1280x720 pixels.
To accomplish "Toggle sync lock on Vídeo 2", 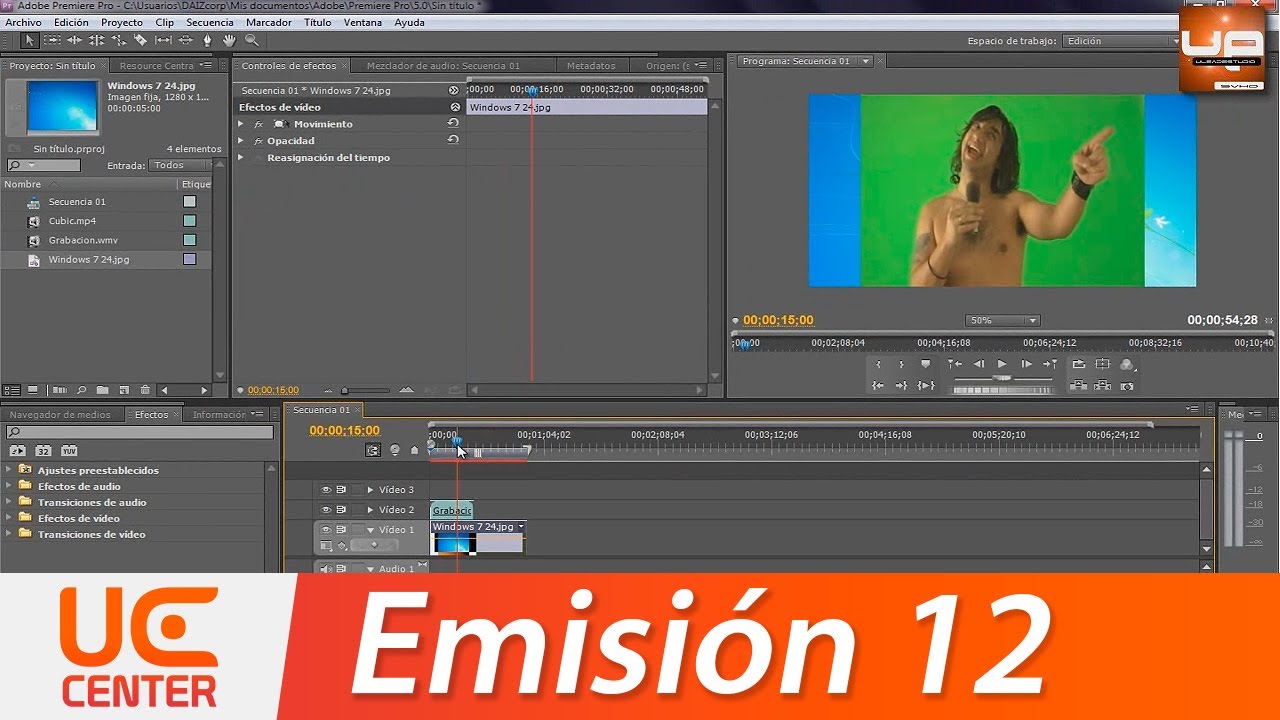I will tap(341, 510).
